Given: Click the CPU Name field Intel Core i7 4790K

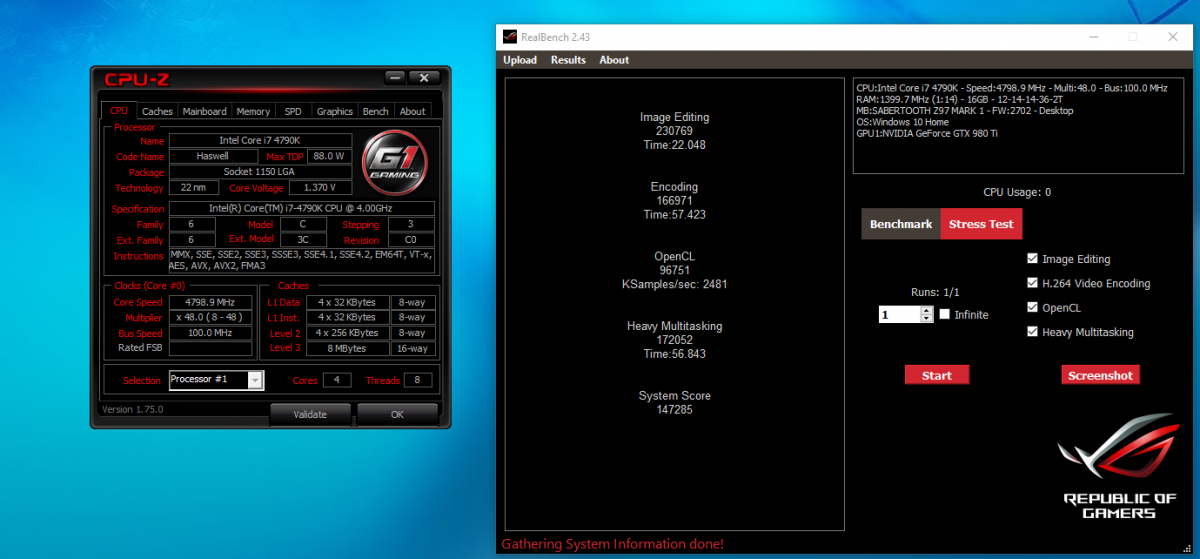Looking at the screenshot, I should tap(260, 141).
